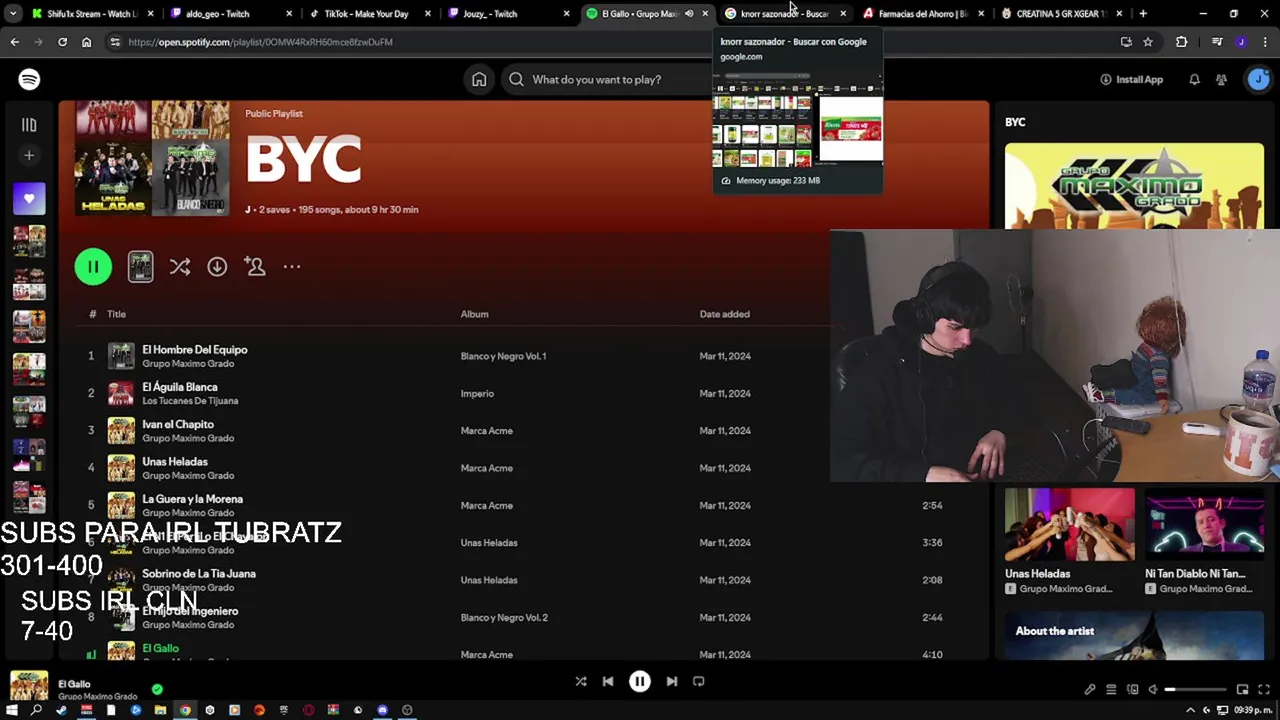Open album Blanco y Negro Vol. 2
This screenshot has height=720, width=1280.
point(504,617)
